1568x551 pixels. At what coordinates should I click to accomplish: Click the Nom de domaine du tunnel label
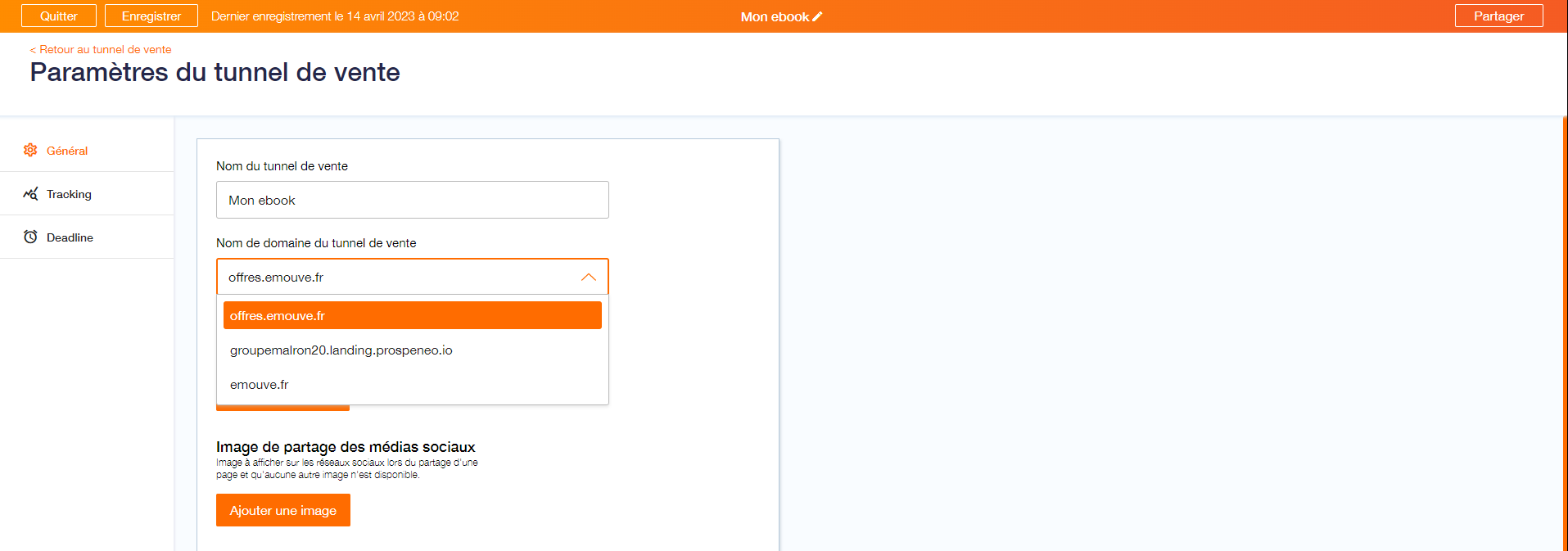coord(316,243)
